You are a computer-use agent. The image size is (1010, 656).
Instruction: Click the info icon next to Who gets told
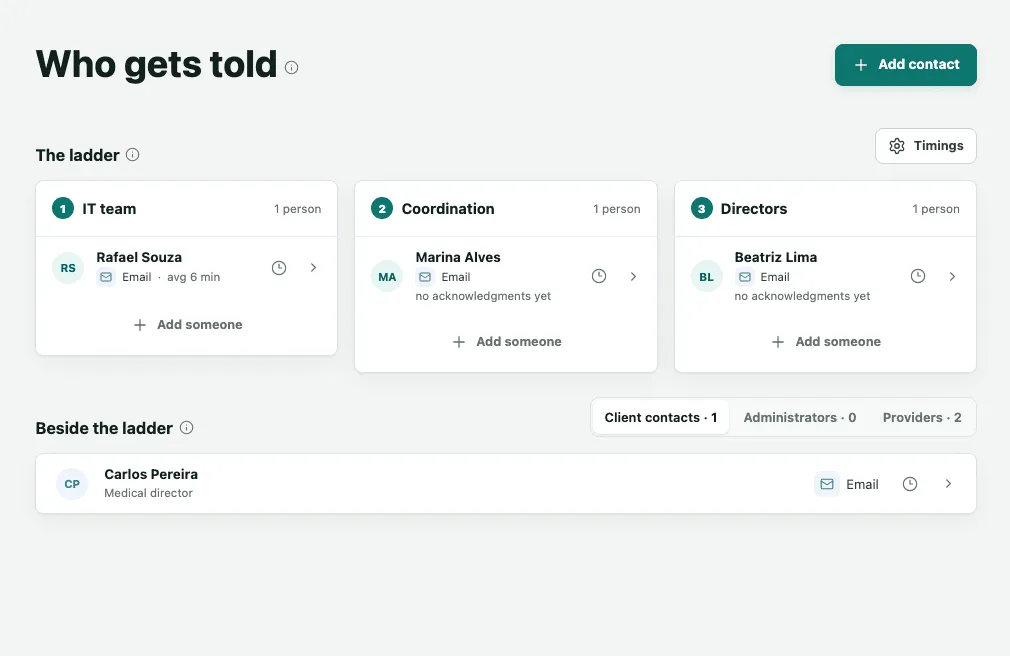pyautogui.click(x=291, y=67)
